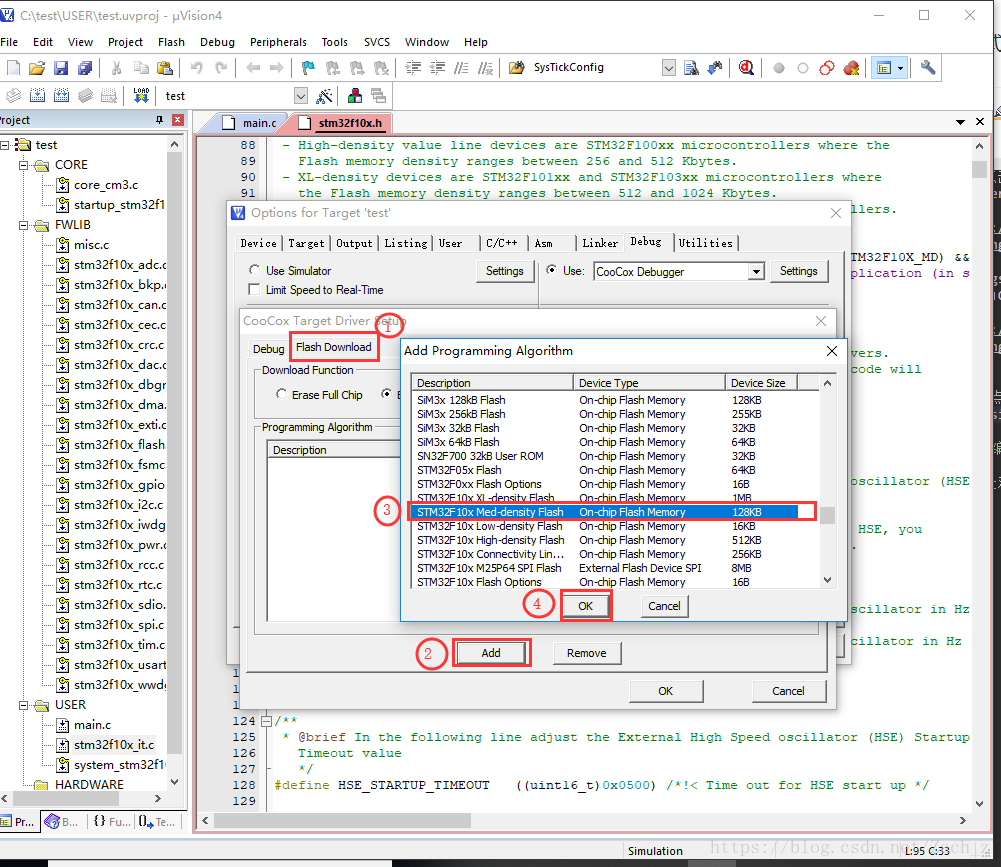Image resolution: width=1001 pixels, height=867 pixels.
Task: Cancel the Add Programming Algorithm dialog
Action: pos(664,606)
